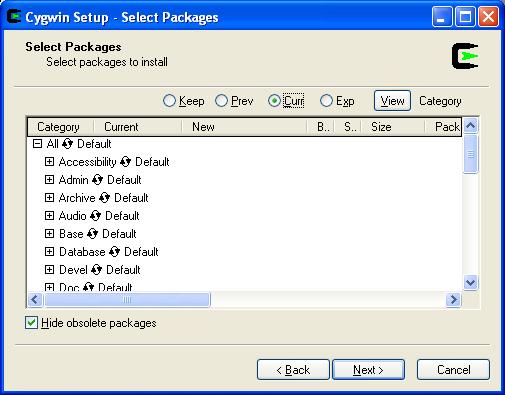Click the Accessibility row's cycle icon
Screen dimensions: 505x395
click(x=125, y=162)
